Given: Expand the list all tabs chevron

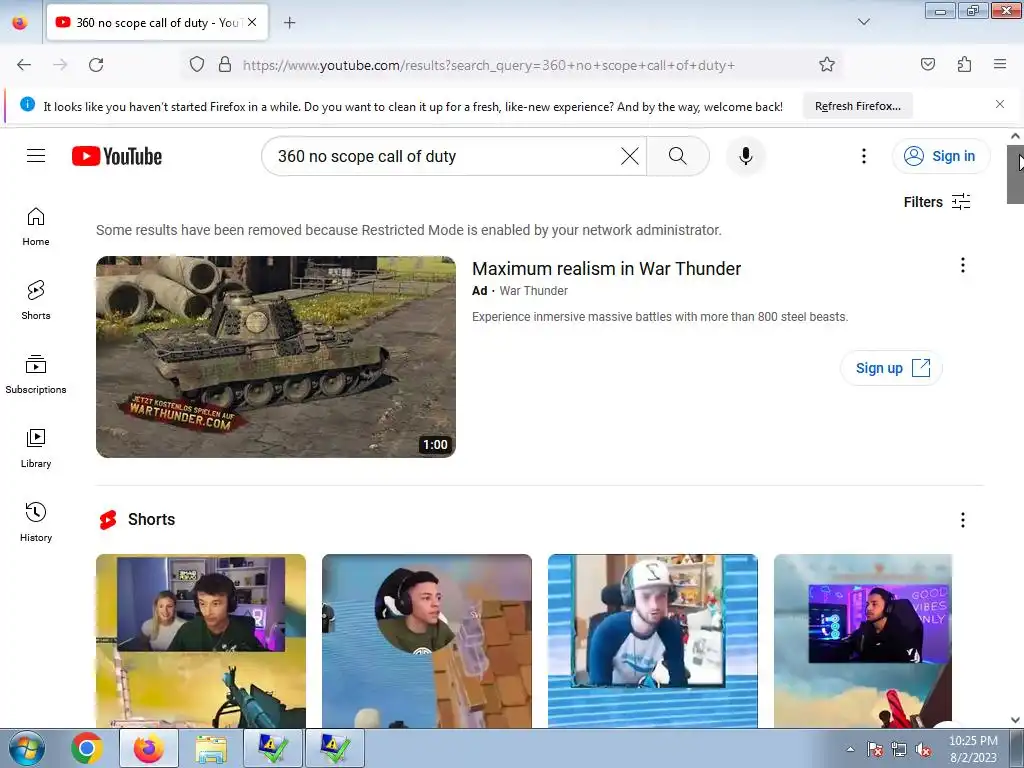Looking at the screenshot, I should [x=863, y=22].
